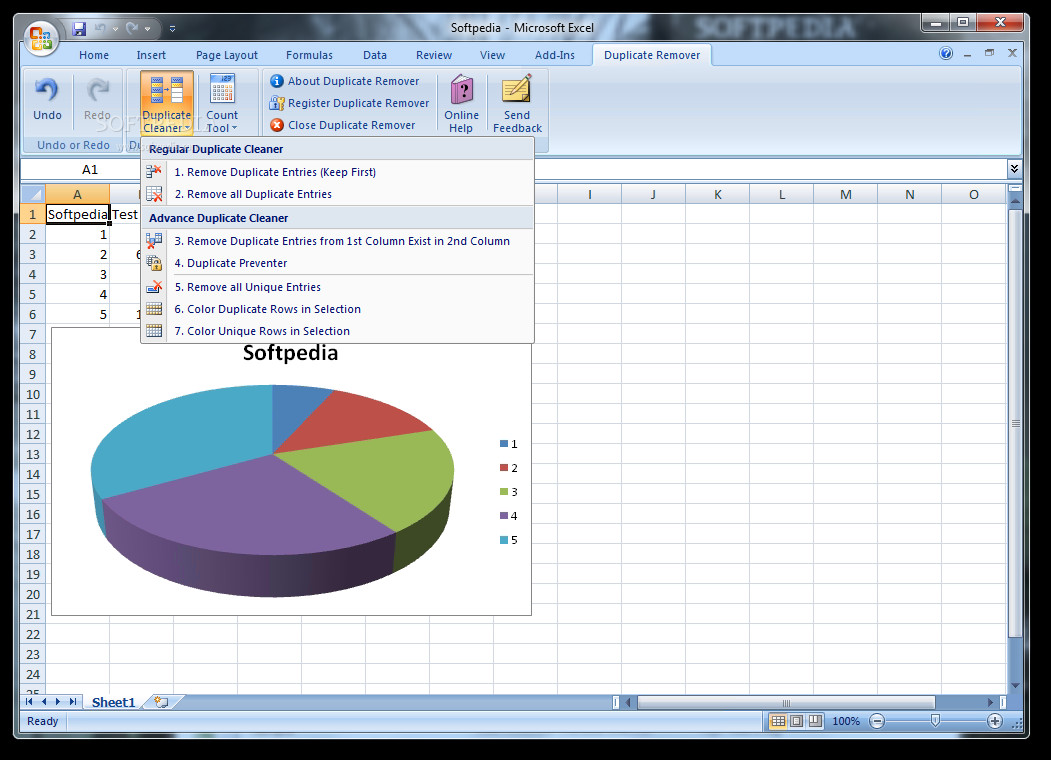Choose Remove all Duplicate Entries
Image resolution: width=1051 pixels, height=760 pixels.
[x=337, y=194]
